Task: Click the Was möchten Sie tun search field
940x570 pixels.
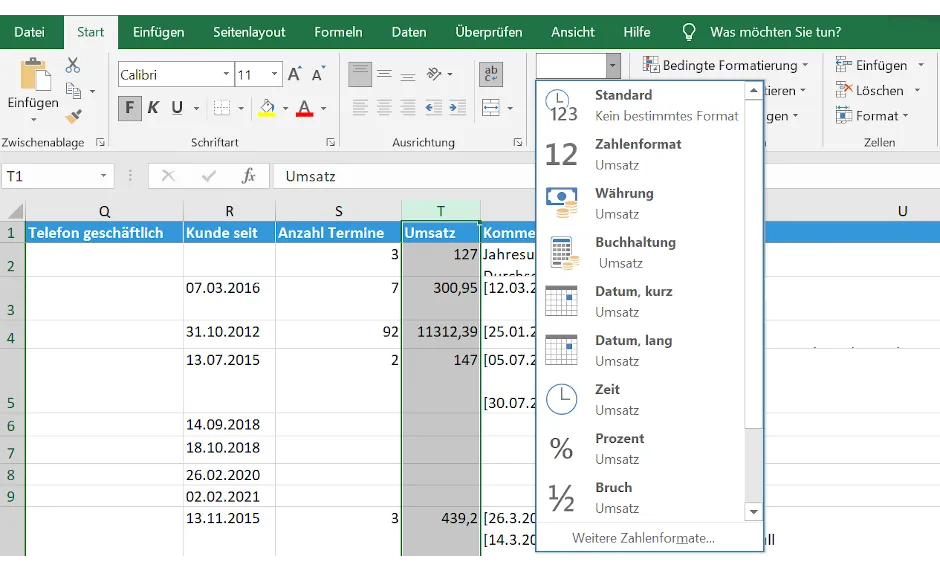Action: point(775,32)
